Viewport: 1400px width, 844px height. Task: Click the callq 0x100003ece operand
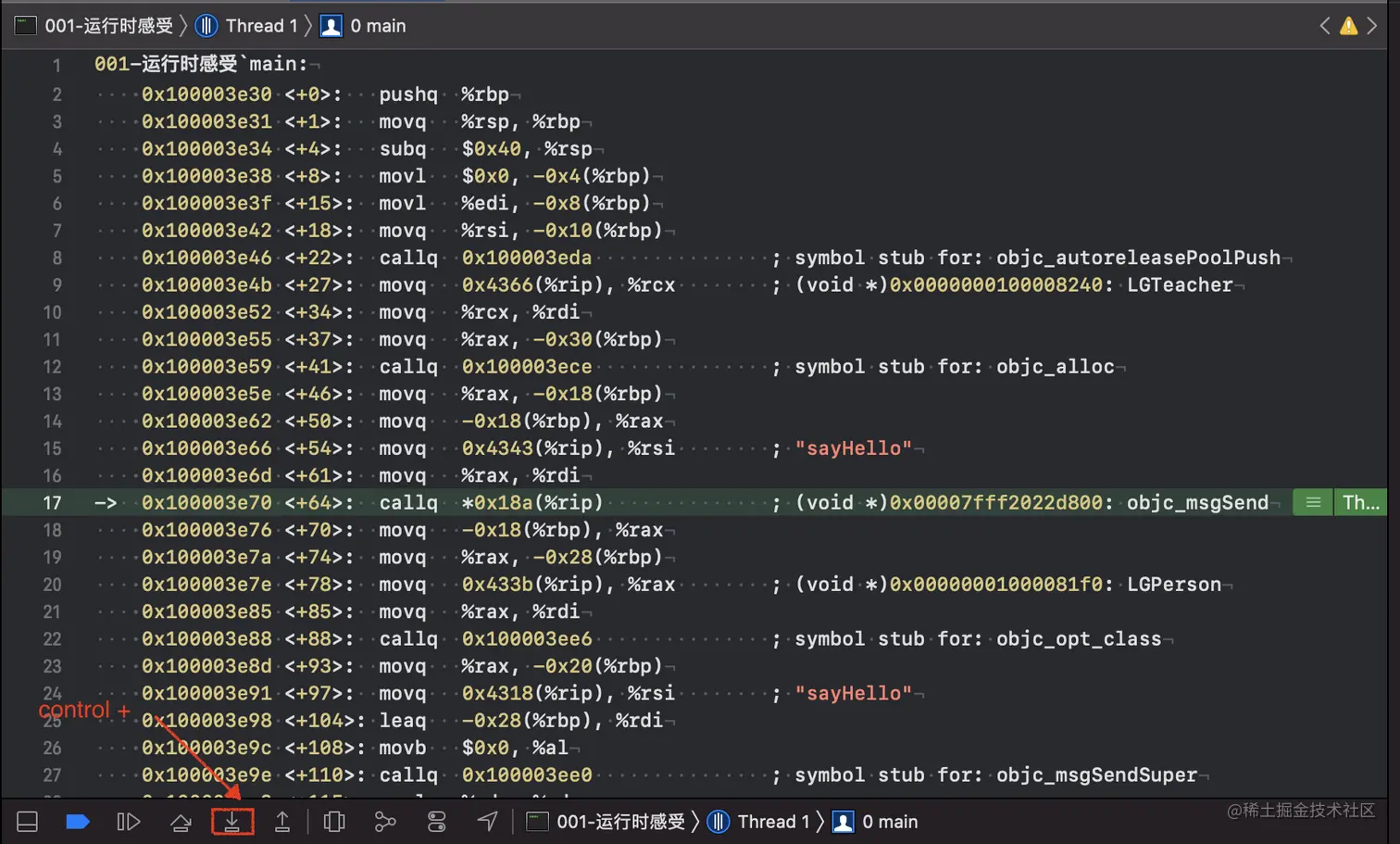(527, 367)
